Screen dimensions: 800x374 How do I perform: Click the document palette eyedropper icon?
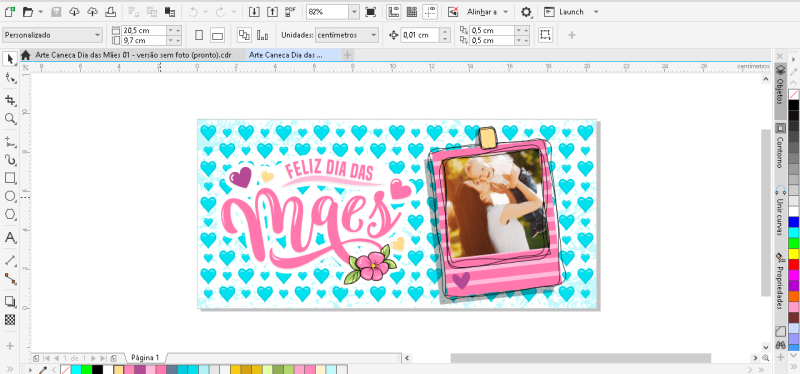[43, 369]
